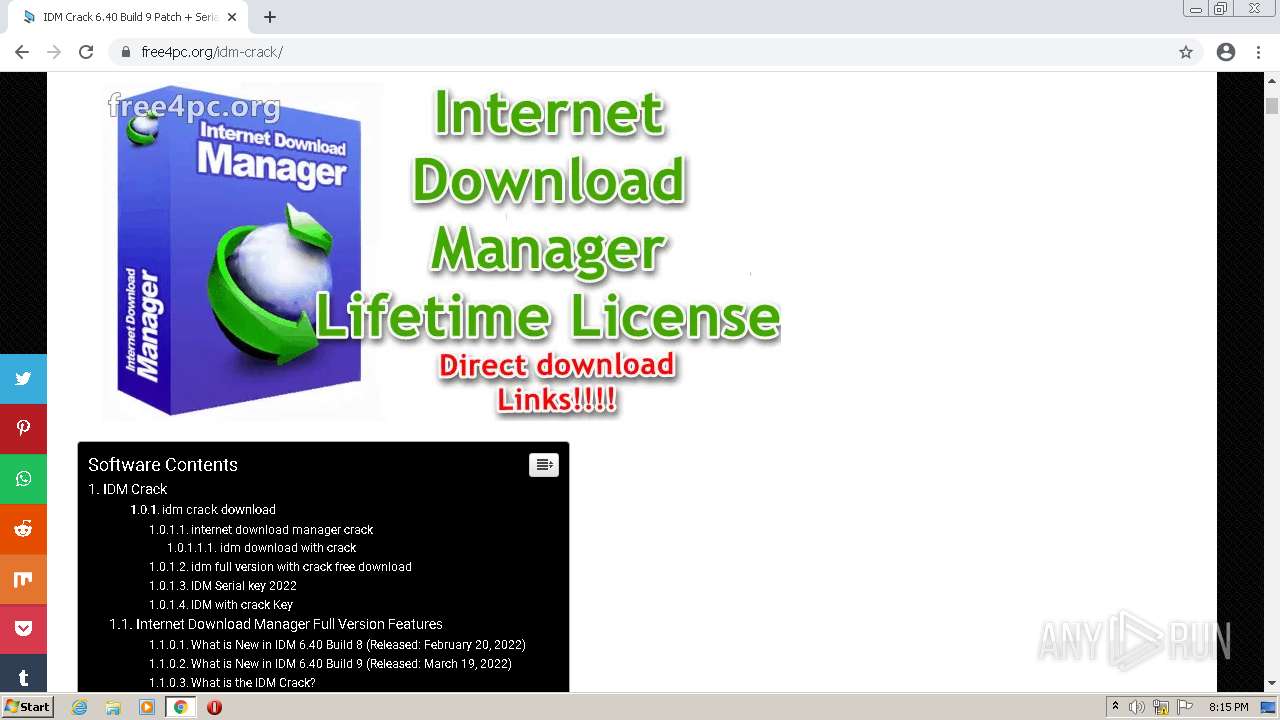Bookmark this page with the star icon

1186,52
